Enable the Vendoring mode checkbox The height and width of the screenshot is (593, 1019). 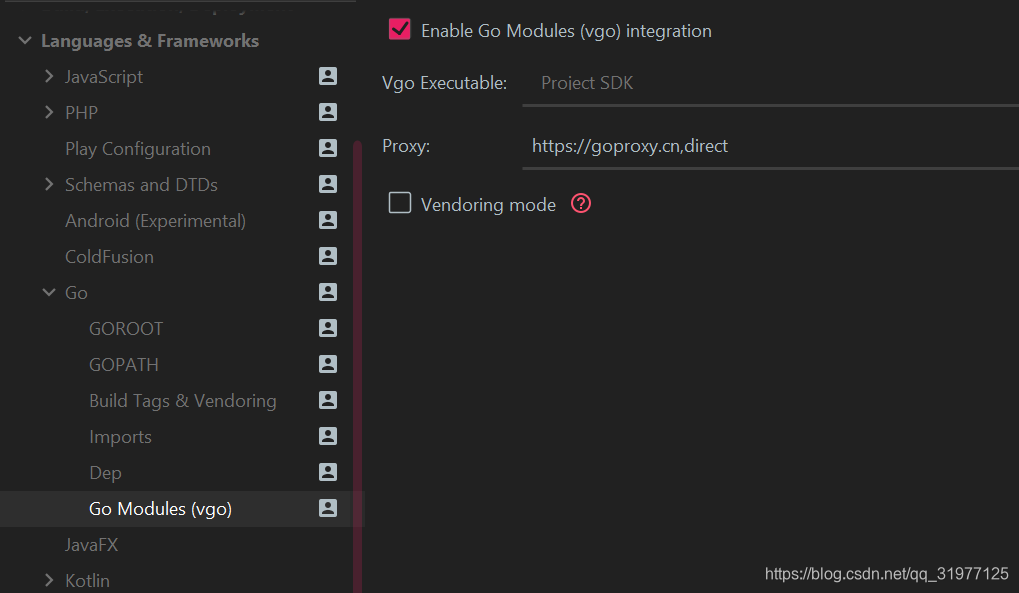click(x=399, y=203)
